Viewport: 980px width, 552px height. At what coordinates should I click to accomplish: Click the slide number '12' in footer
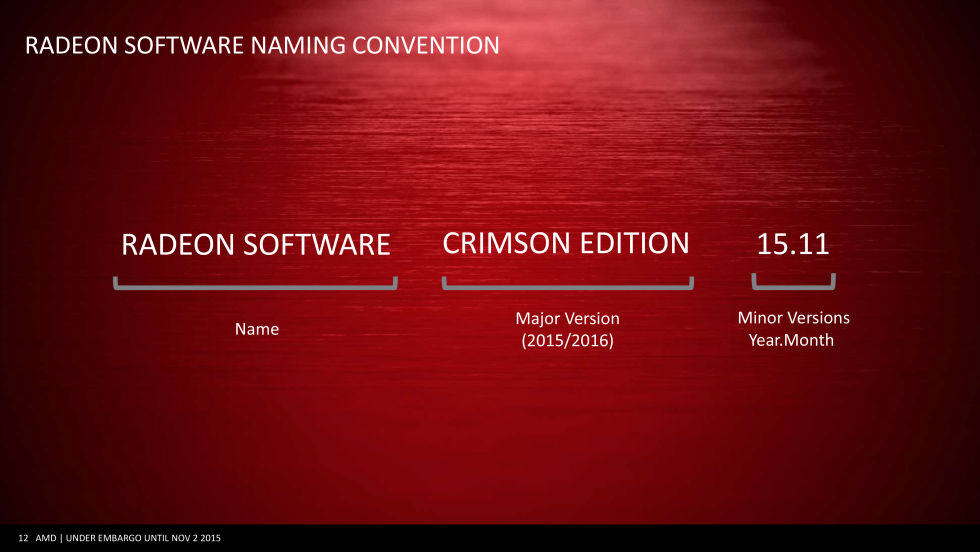23,538
